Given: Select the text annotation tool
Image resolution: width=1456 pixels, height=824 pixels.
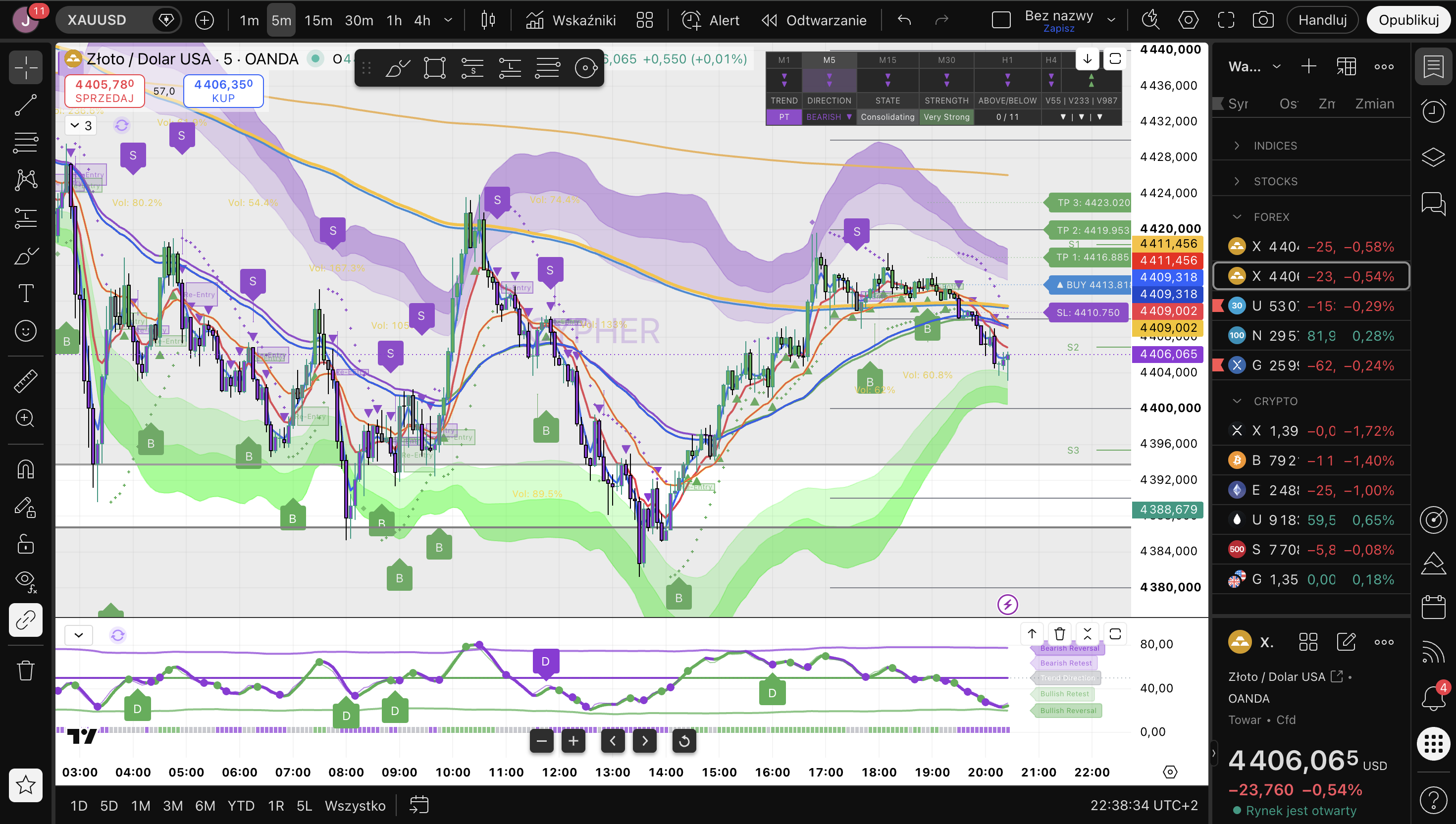Looking at the screenshot, I should click(25, 293).
